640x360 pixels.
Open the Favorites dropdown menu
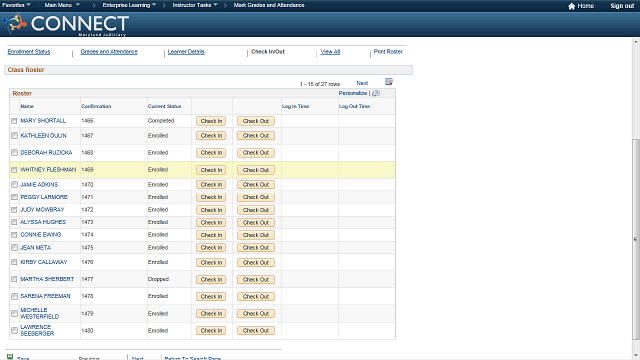pyautogui.click(x=16, y=5)
